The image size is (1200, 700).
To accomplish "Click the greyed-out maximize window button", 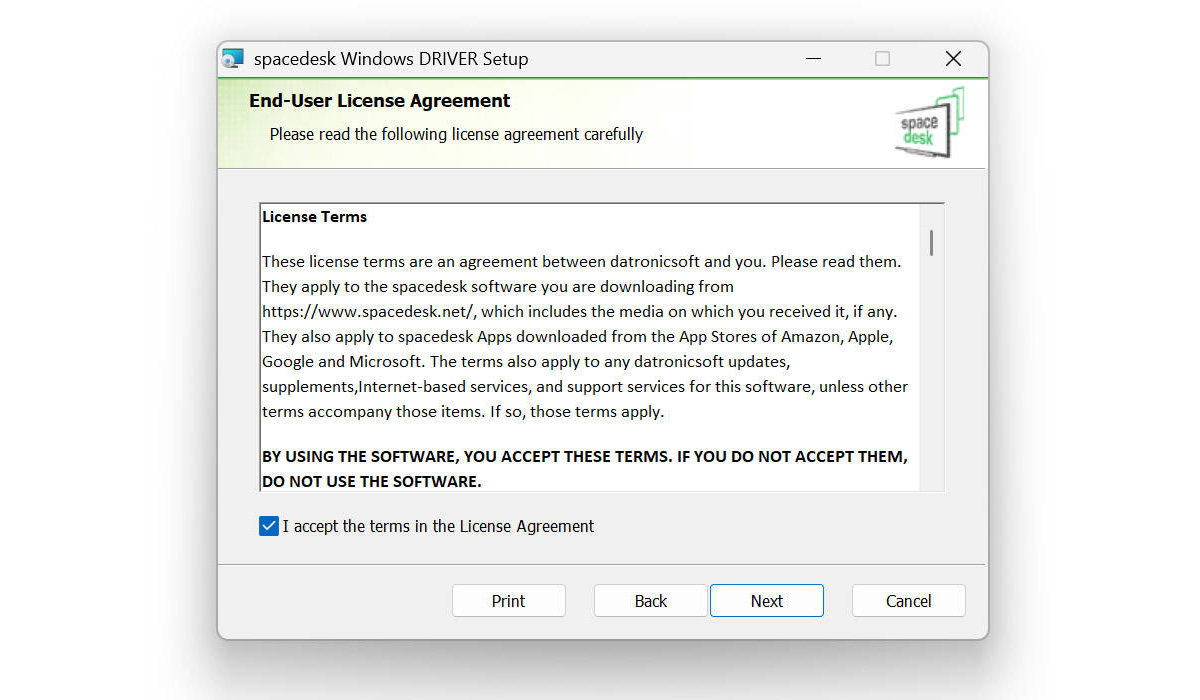I will point(882,59).
